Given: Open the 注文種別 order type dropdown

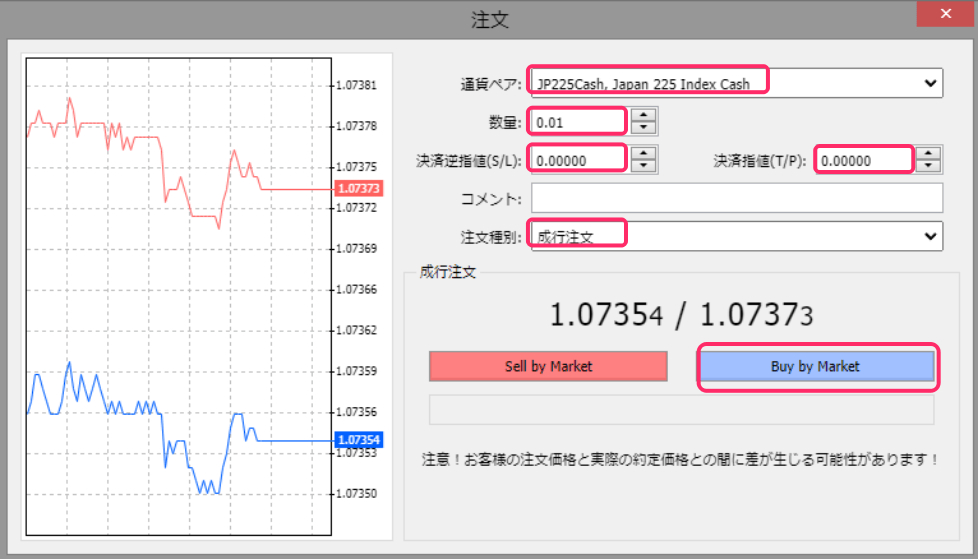Looking at the screenshot, I should (x=737, y=236).
